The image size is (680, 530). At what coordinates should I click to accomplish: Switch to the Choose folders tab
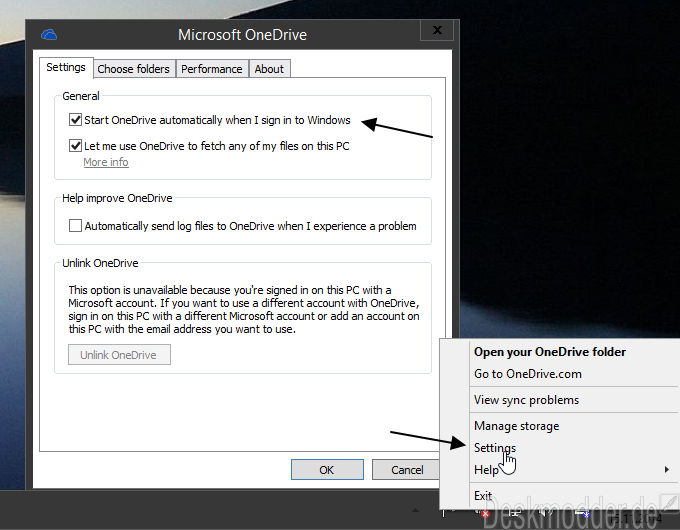[x=134, y=69]
